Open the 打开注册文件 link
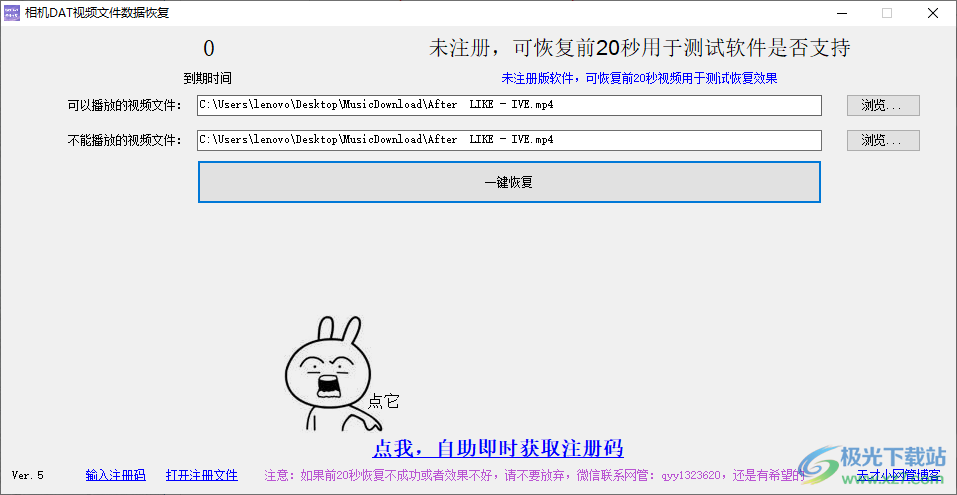Screen dimensions: 957x495 201,475
